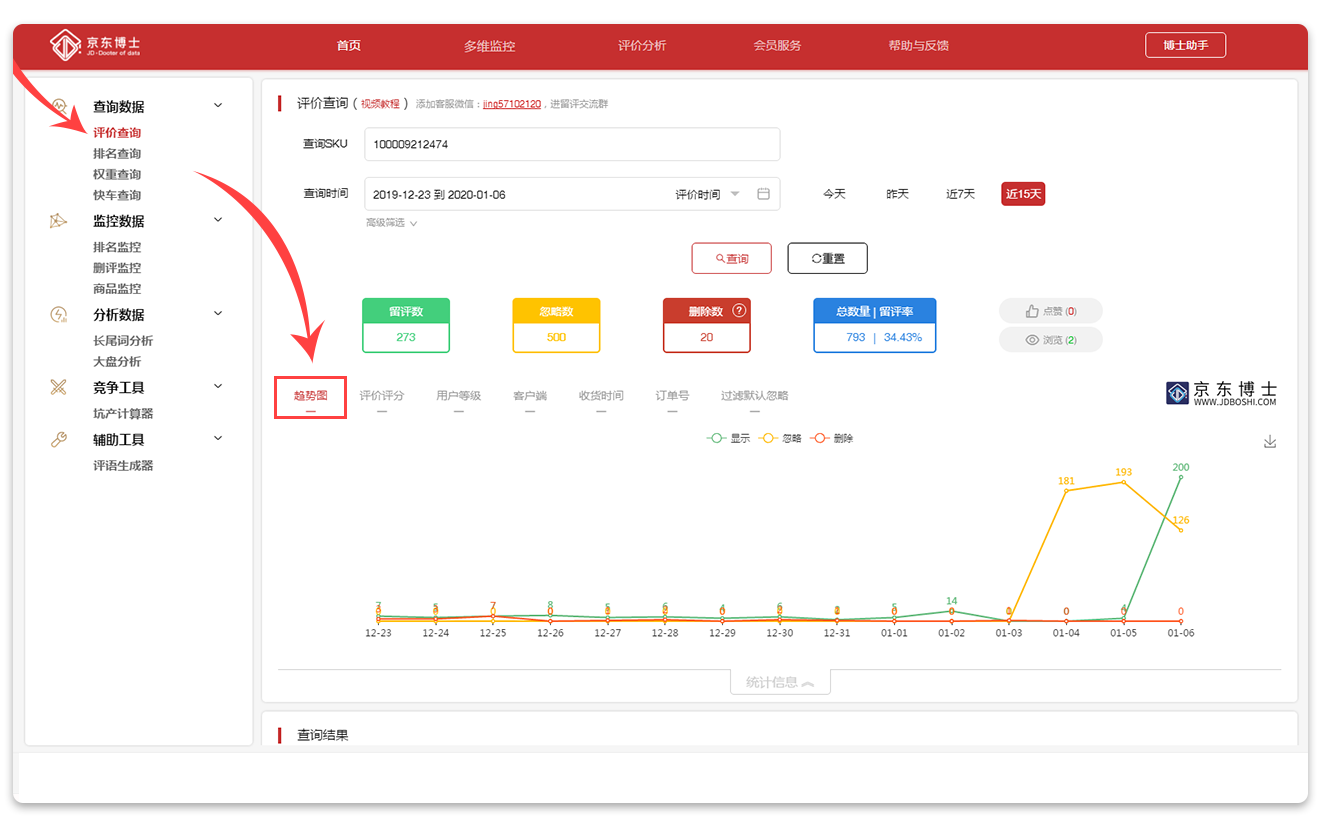Image resolution: width=1320 pixels, height=830 pixels.
Task: Collapse the 统计信息 panel
Action: tap(780, 682)
